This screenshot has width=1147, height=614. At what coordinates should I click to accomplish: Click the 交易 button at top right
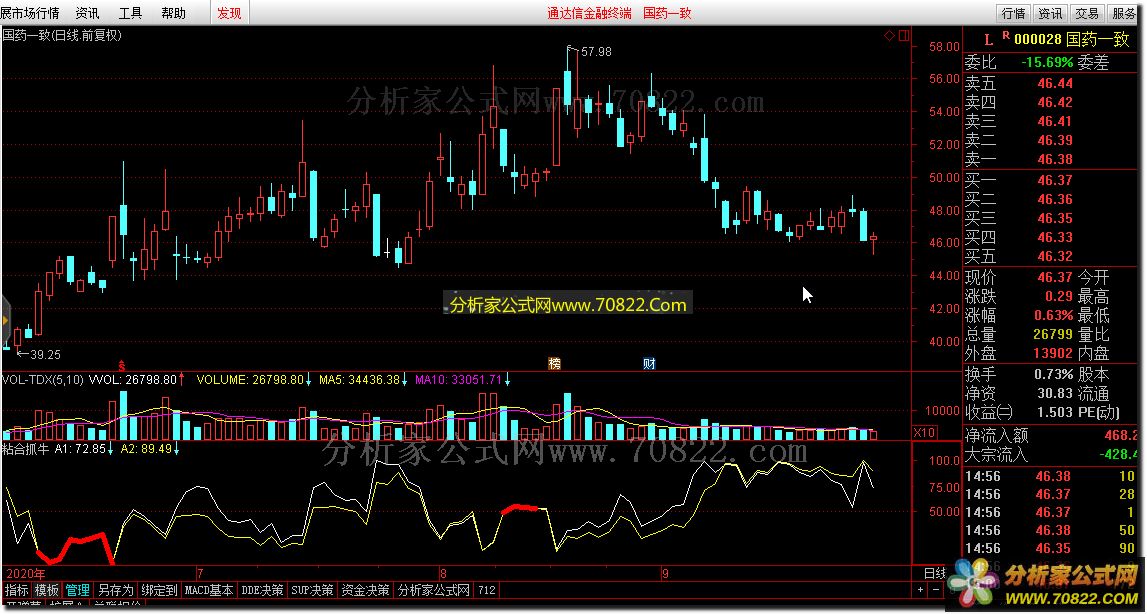(x=1088, y=13)
